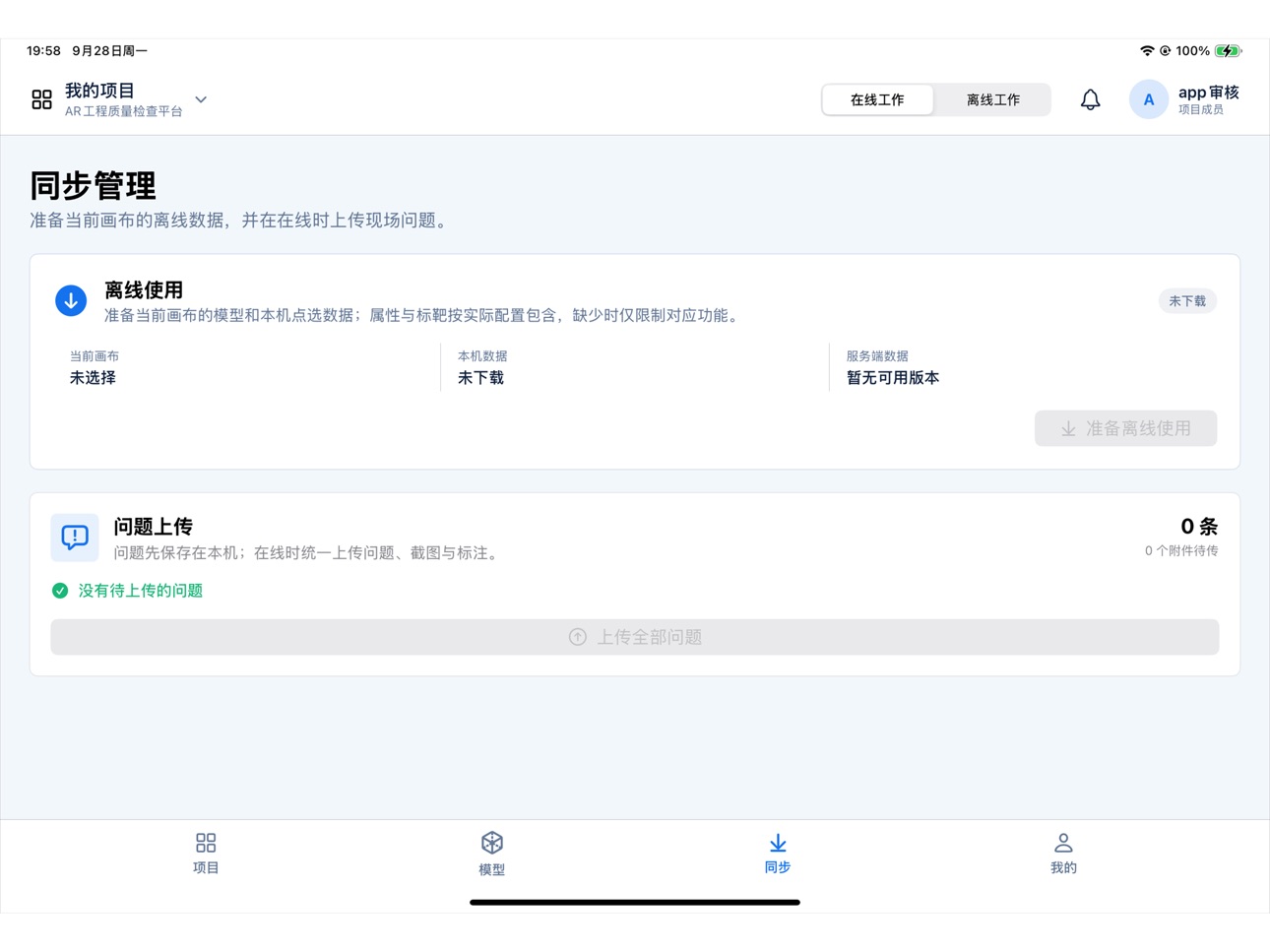Open notifications bell
This screenshot has width=1270, height=952.
pyautogui.click(x=1090, y=99)
